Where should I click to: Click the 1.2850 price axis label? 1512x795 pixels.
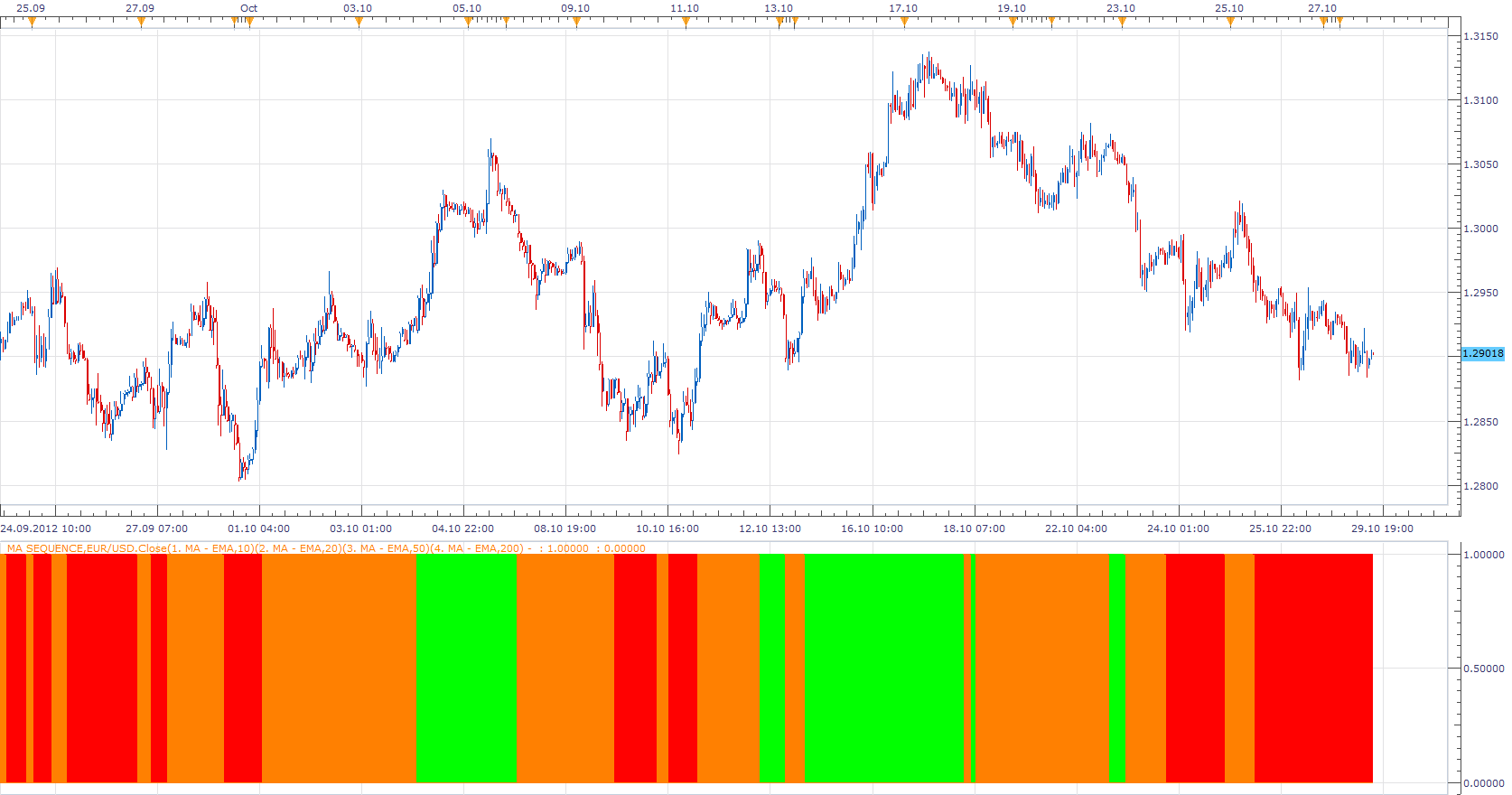(x=1481, y=422)
